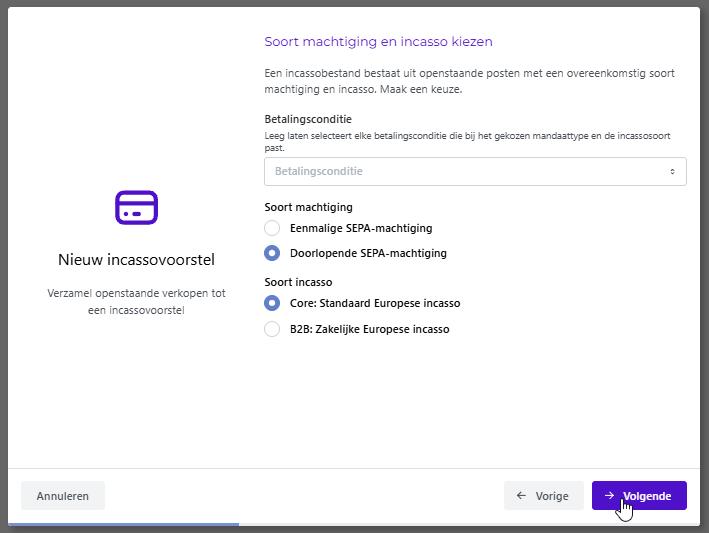Click the dropdown arrows in Betalingsconditie field
This screenshot has width=709, height=533.
(x=672, y=171)
